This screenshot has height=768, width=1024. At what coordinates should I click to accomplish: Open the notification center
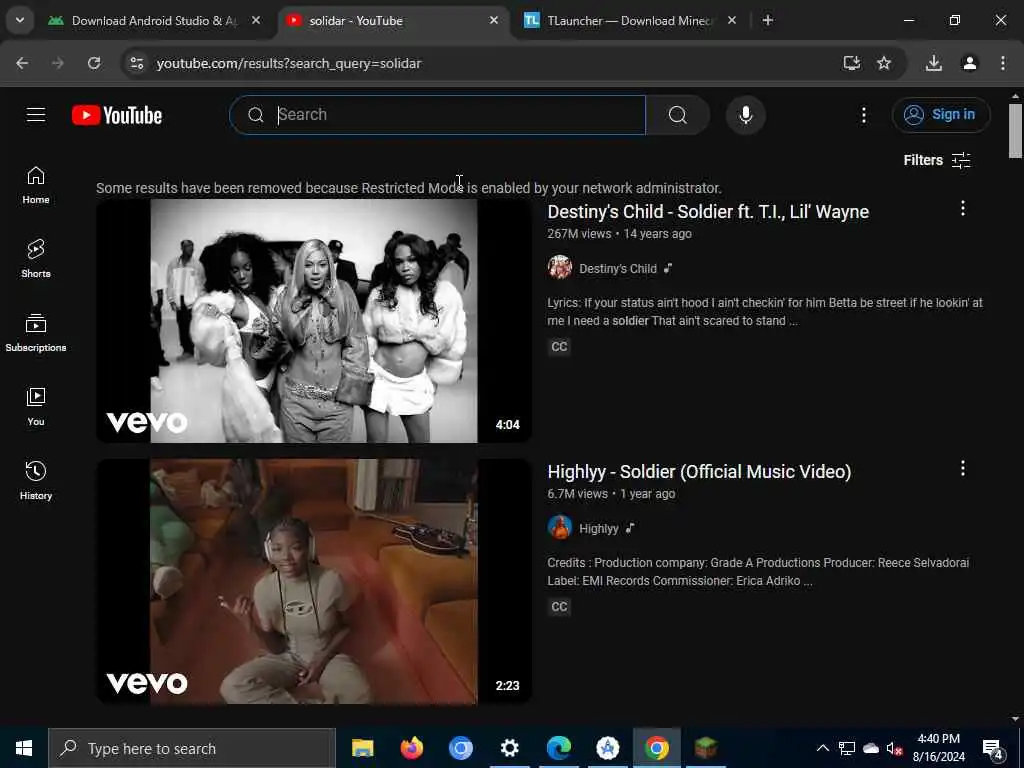993,748
